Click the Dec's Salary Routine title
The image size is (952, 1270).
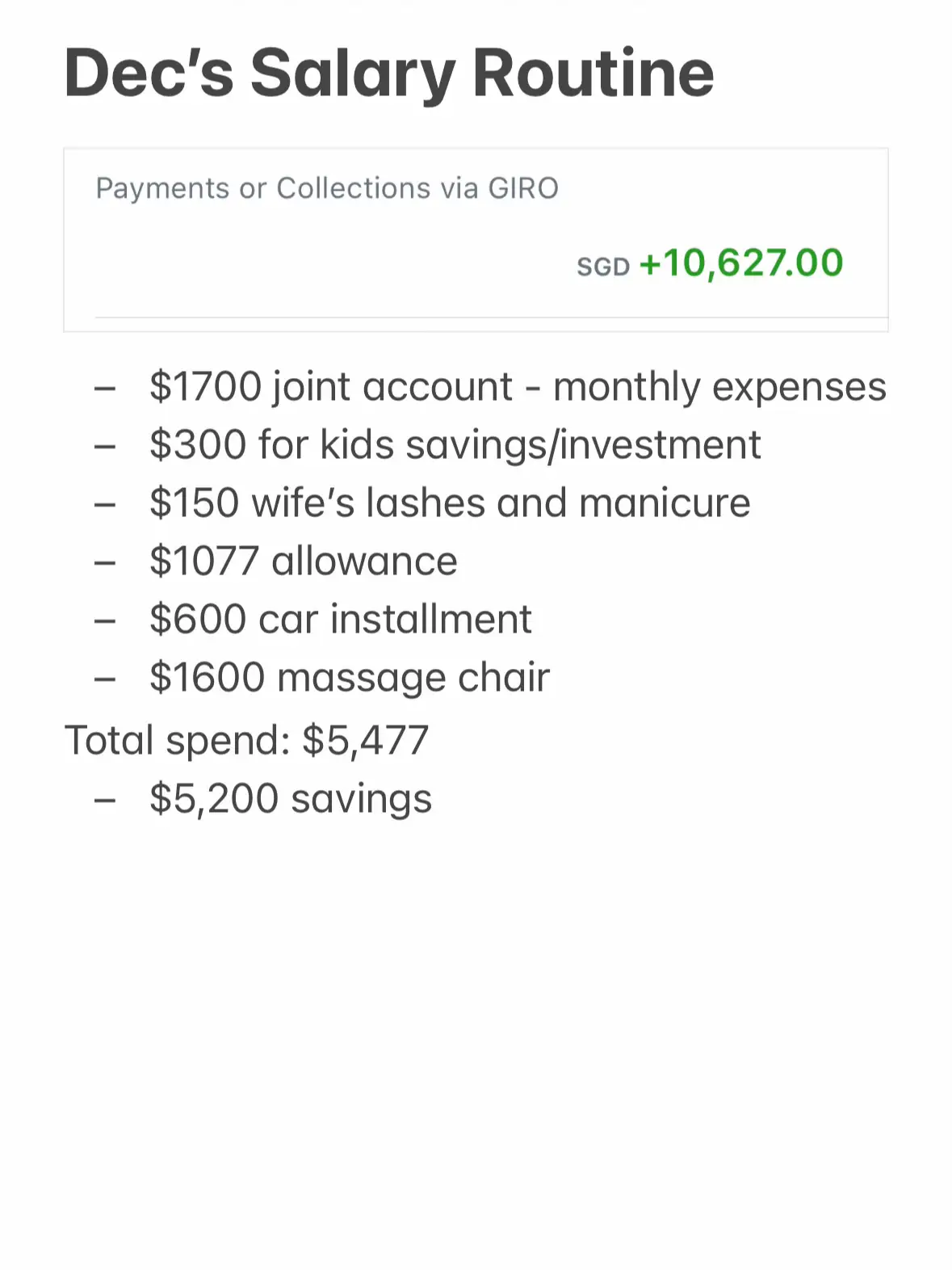click(388, 74)
